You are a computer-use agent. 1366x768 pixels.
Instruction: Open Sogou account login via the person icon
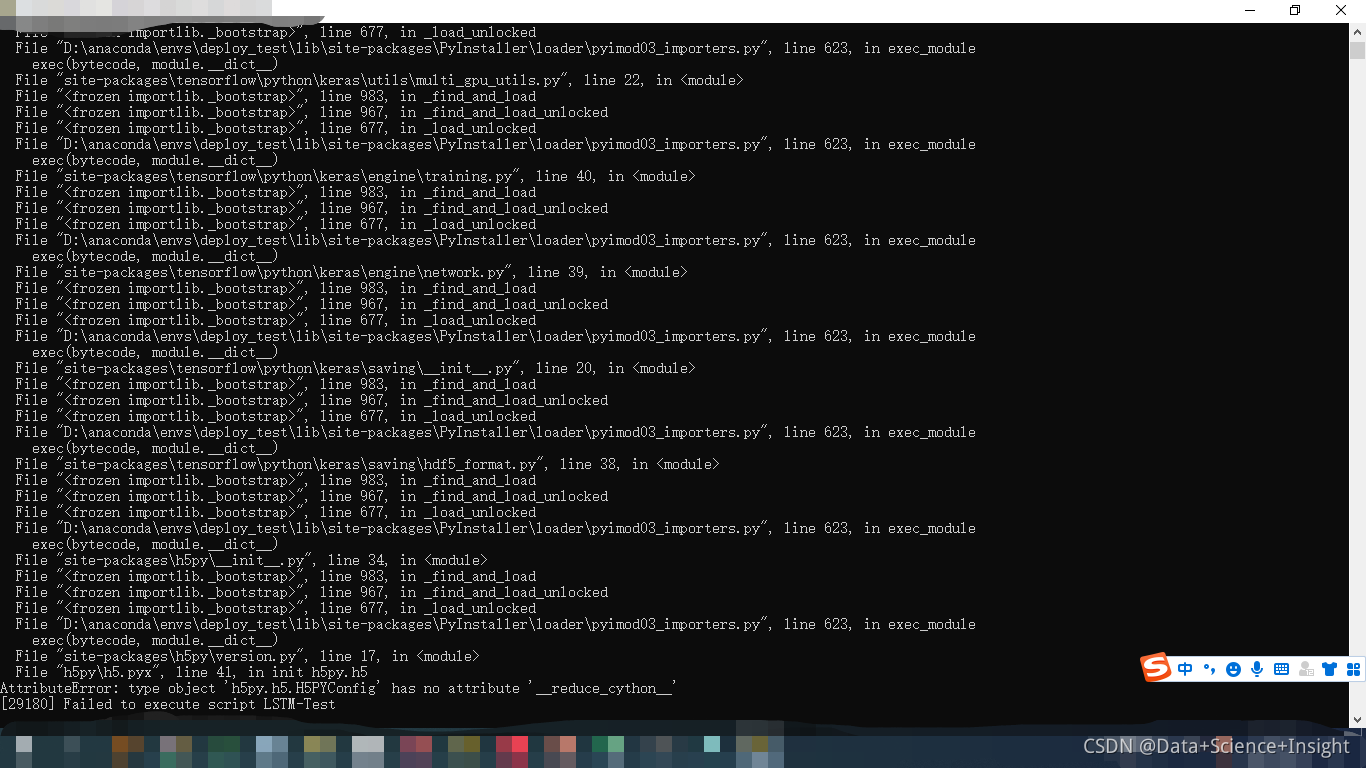coord(1306,668)
